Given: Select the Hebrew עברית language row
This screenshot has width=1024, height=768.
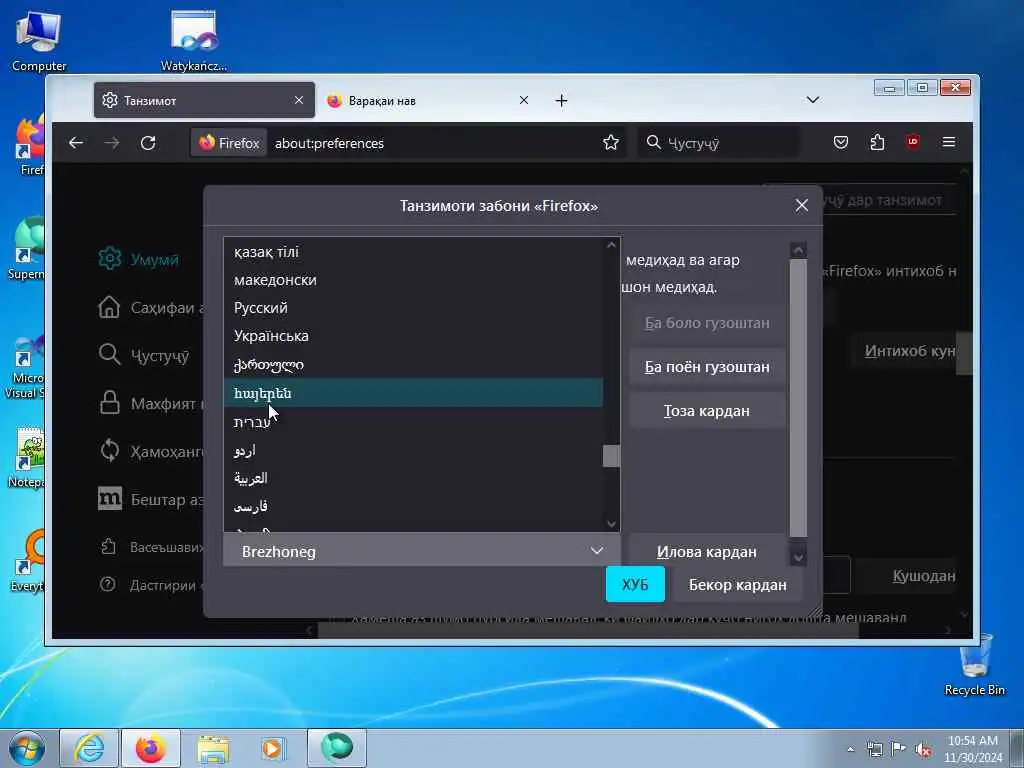Looking at the screenshot, I should click(x=413, y=422).
